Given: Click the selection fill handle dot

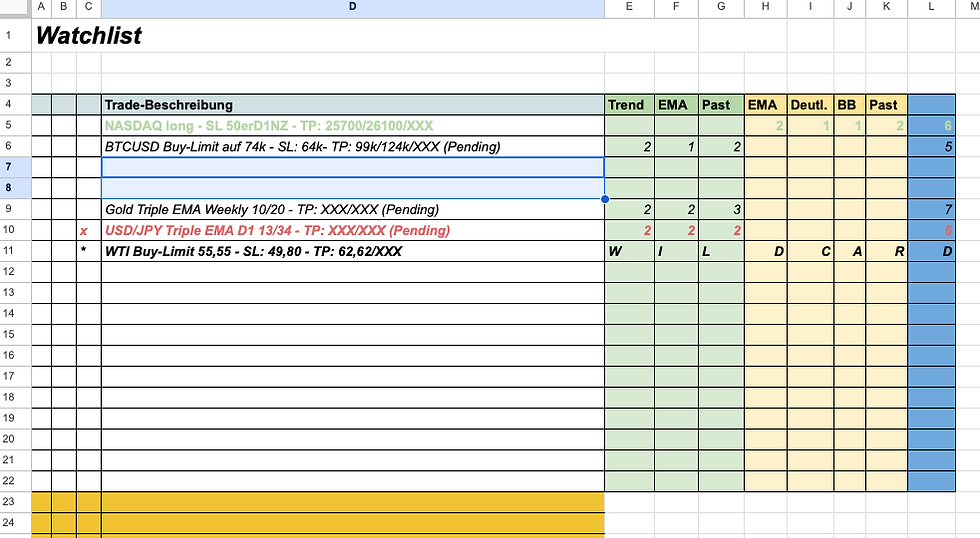Looking at the screenshot, I should [604, 199].
